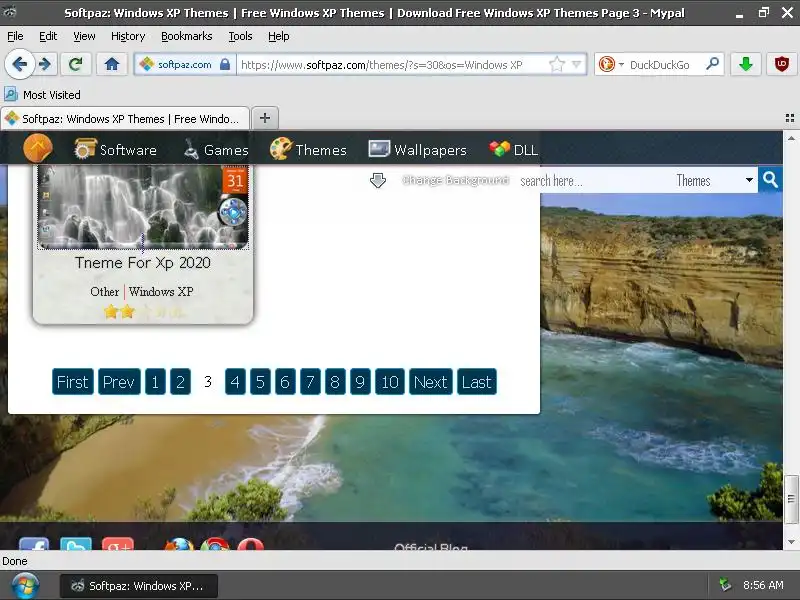Image resolution: width=800 pixels, height=600 pixels.
Task: Go to page 5
Action: tap(260, 382)
